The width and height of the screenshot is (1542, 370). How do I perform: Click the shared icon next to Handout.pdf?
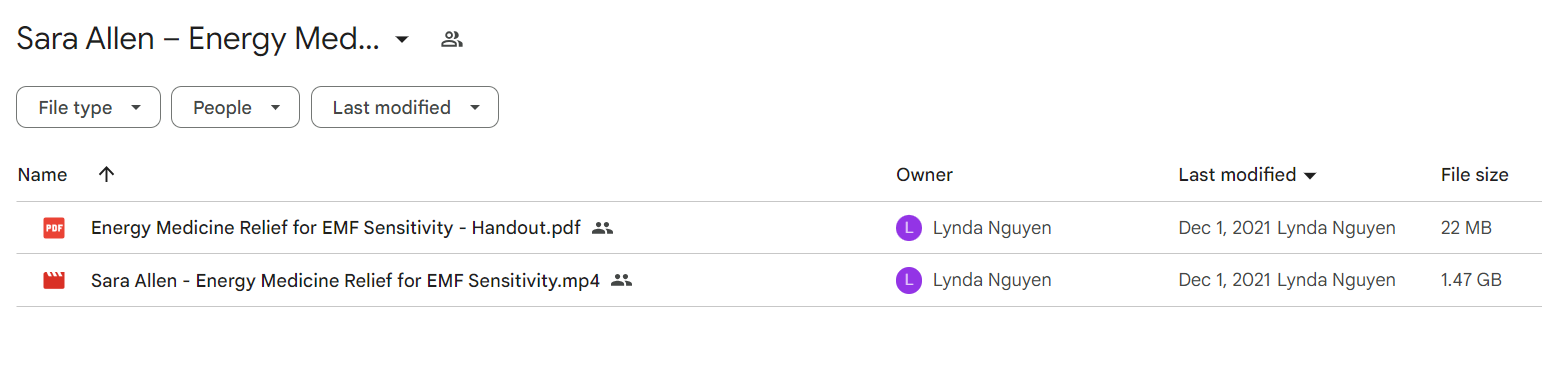(602, 228)
